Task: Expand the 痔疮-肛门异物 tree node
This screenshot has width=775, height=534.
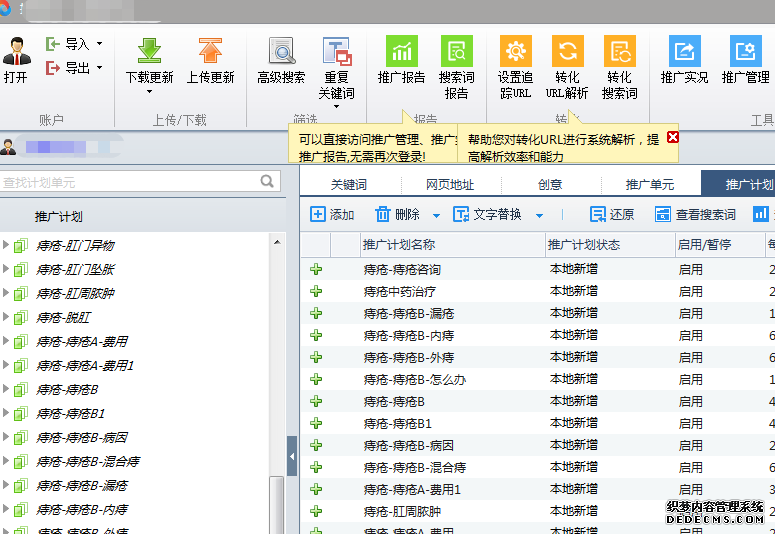Action: (x=6, y=245)
